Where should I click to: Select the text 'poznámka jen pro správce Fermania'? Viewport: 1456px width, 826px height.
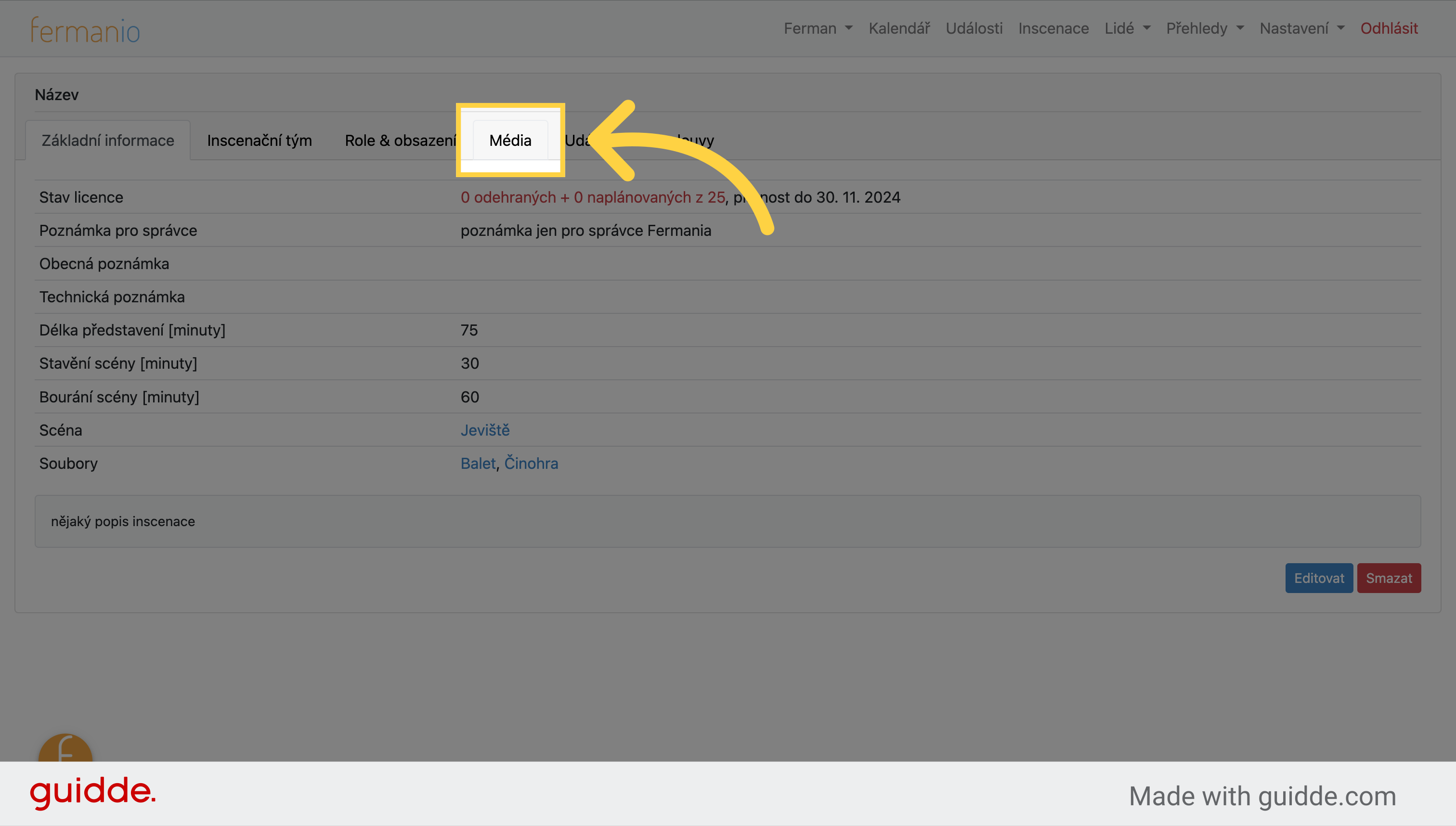pyautogui.click(x=585, y=230)
